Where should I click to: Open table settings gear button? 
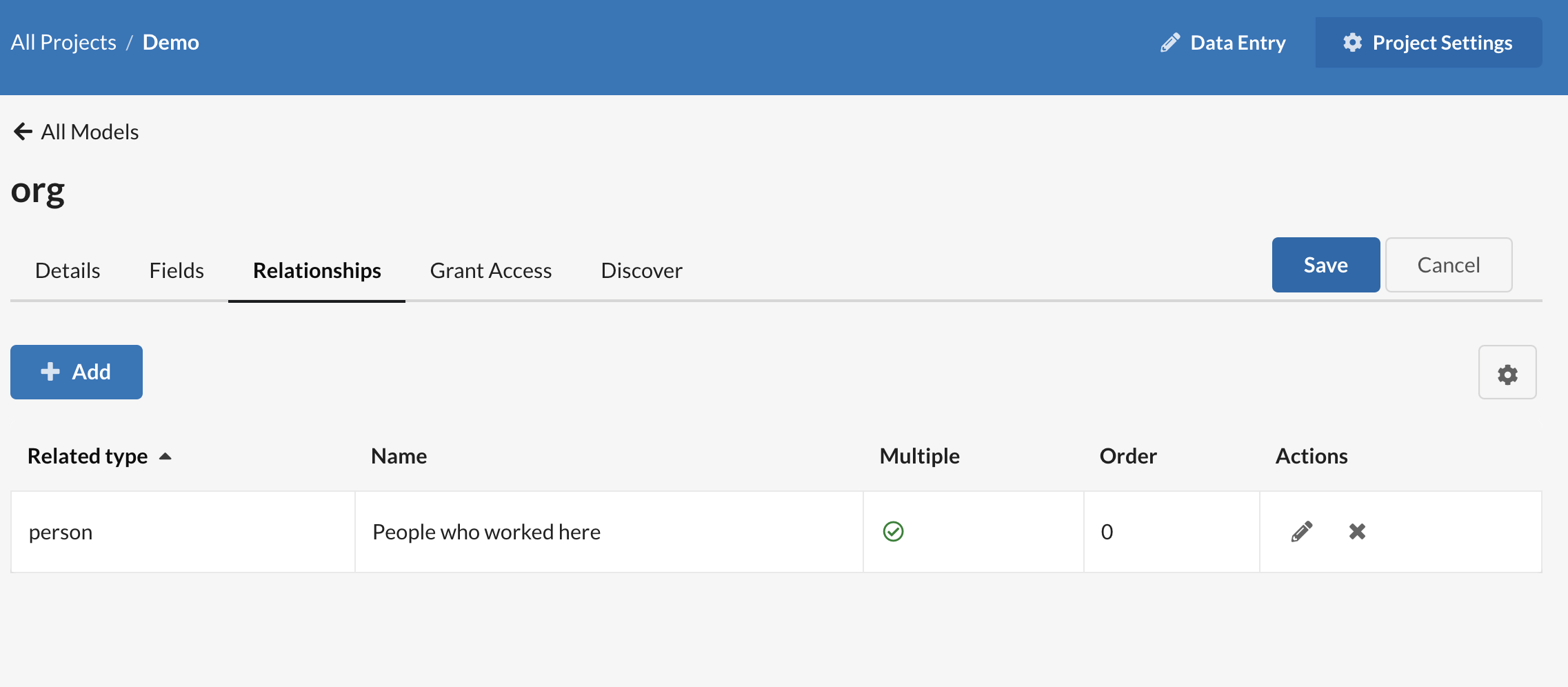pos(1507,372)
